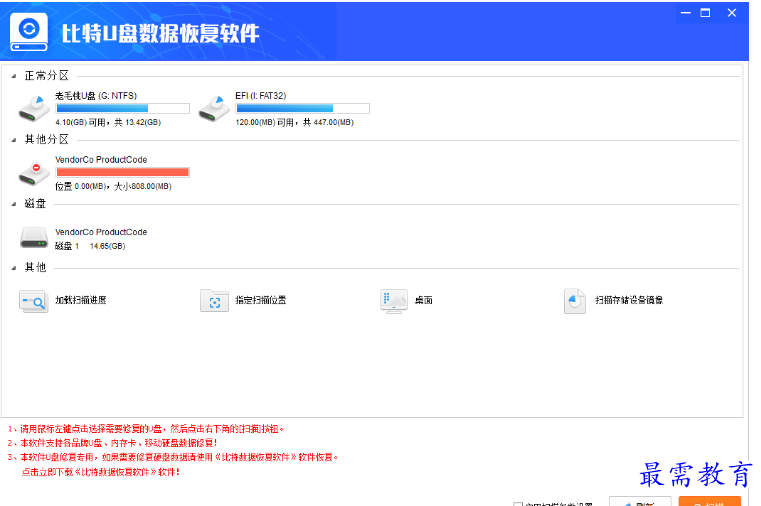The height and width of the screenshot is (506, 761).
Task: Click the 加载扫描进度 label
Action: pyautogui.click(x=81, y=300)
